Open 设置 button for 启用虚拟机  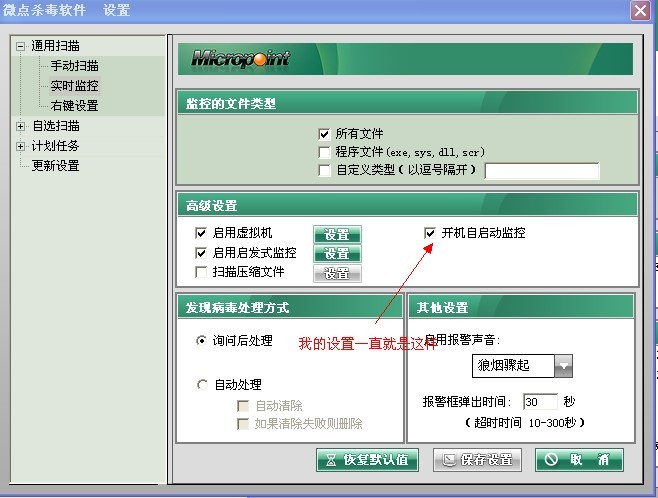(337, 235)
